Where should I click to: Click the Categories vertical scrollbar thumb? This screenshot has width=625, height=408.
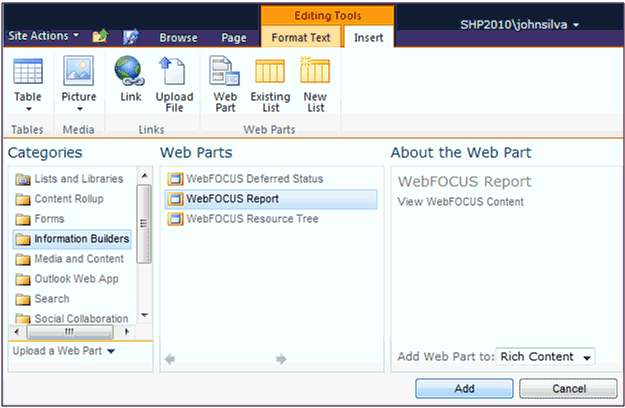click(x=144, y=224)
